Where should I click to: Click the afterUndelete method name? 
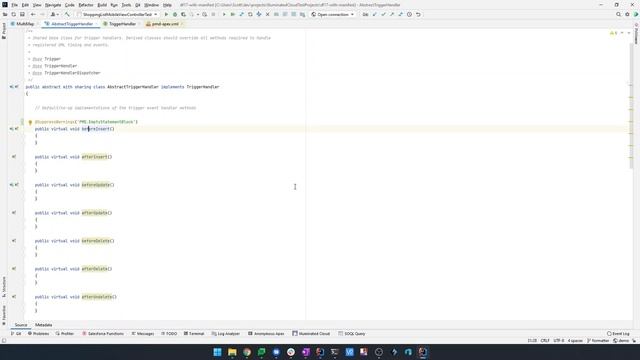[98, 297]
